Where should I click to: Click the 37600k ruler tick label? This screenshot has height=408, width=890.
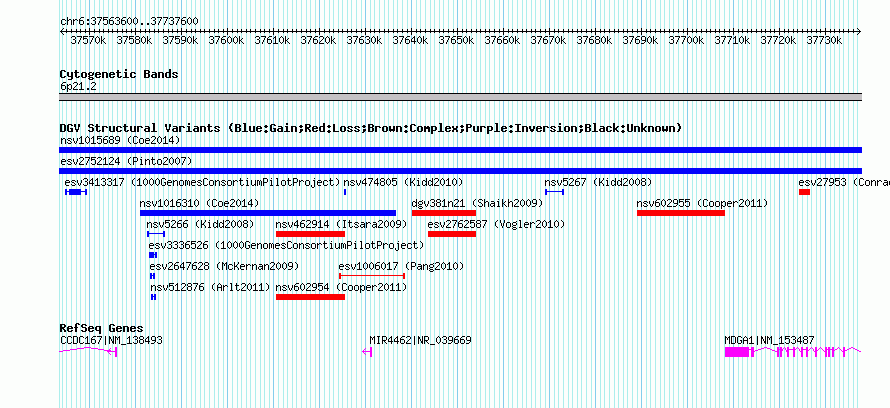(226, 40)
